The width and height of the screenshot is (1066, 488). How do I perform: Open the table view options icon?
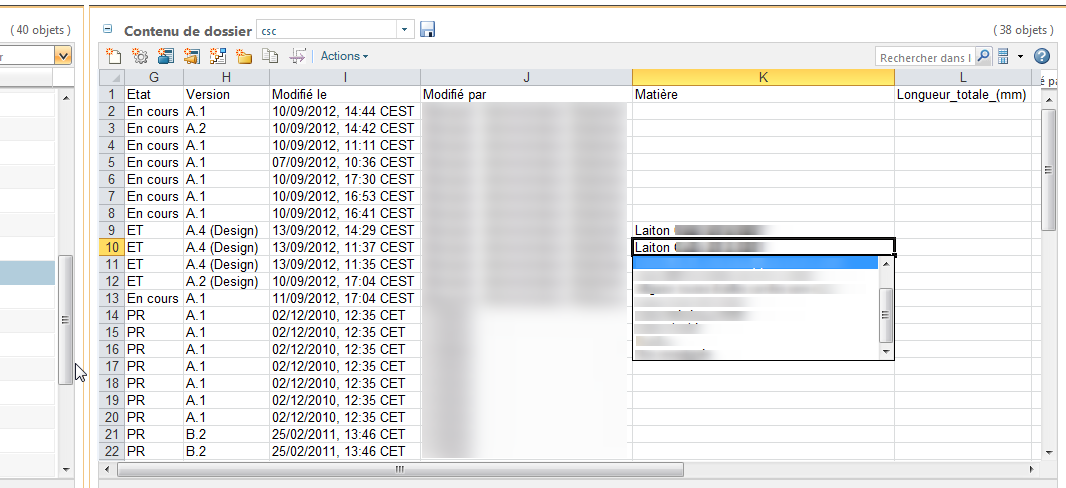click(1003, 57)
